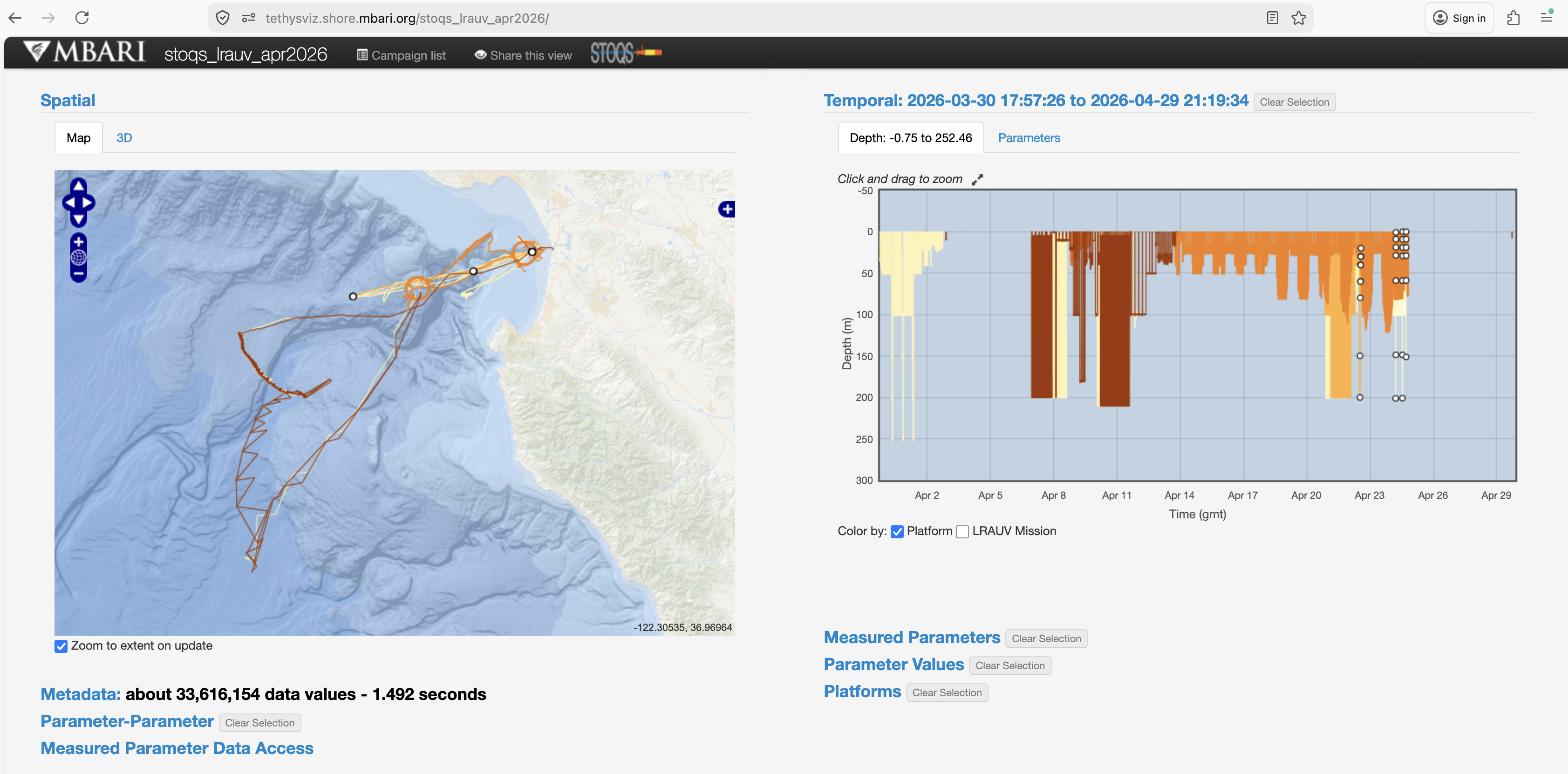The image size is (1568, 774).
Task: Select the Depth: -0.75 to 252.46 tab
Action: click(x=911, y=138)
